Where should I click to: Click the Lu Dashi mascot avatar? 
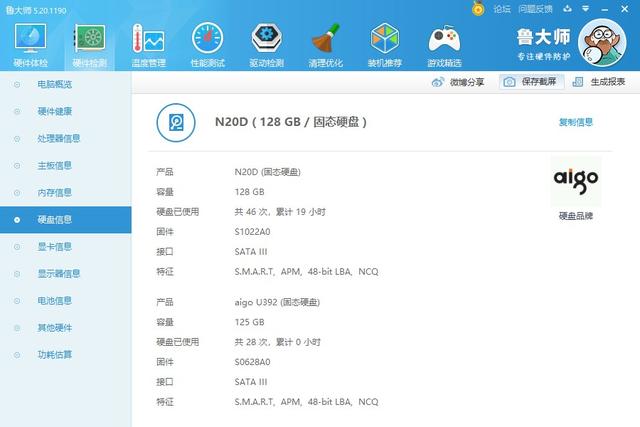pos(602,42)
